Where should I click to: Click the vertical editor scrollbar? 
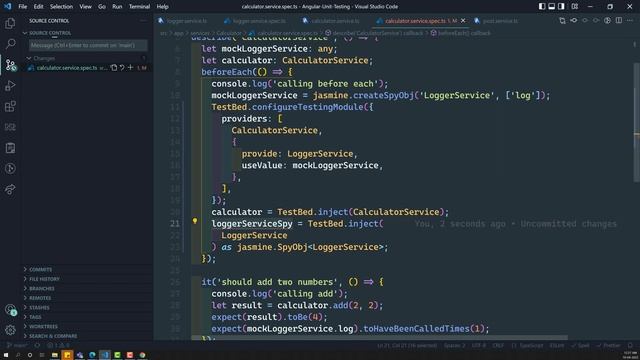click(636, 122)
